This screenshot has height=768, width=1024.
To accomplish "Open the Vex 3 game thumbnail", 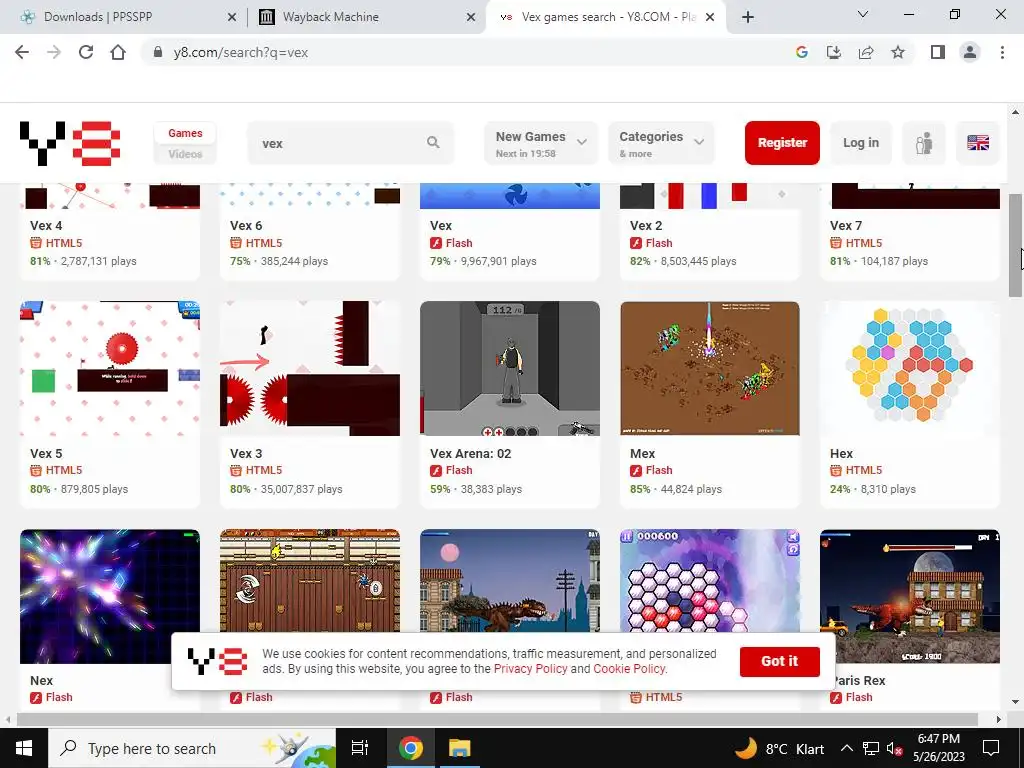I will (x=310, y=369).
